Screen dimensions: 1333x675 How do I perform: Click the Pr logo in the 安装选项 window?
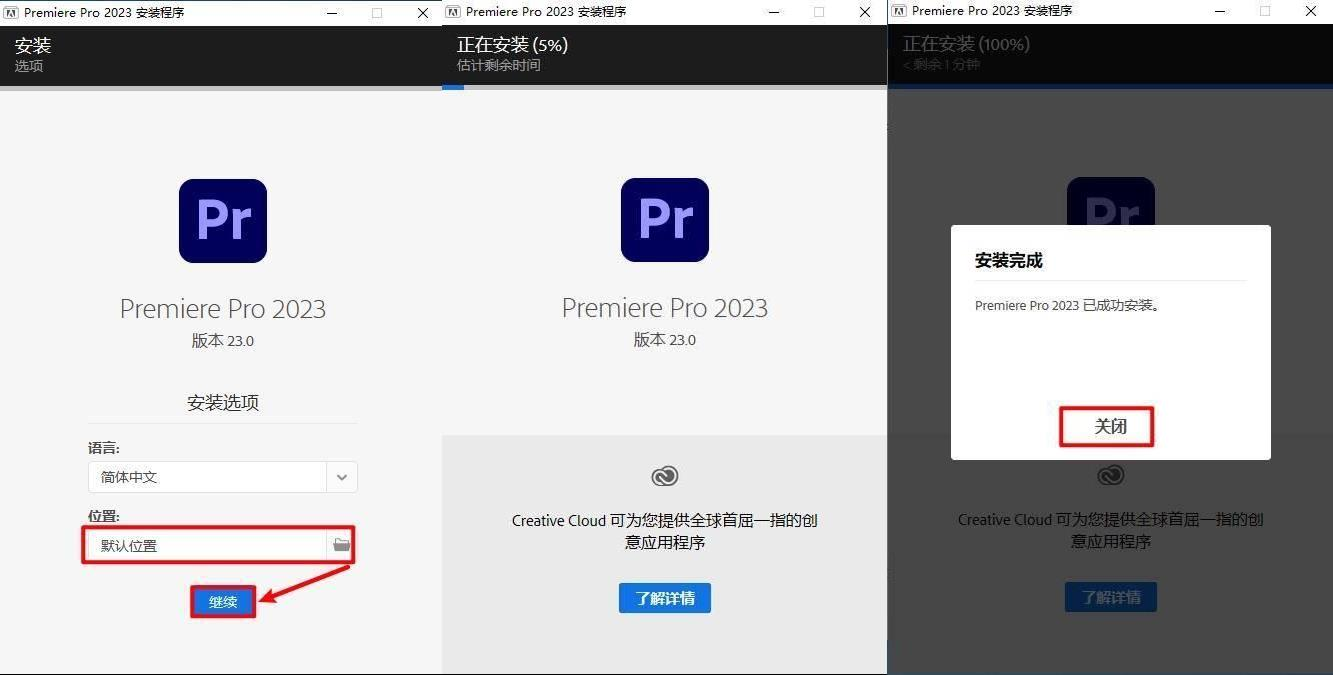[x=223, y=221]
